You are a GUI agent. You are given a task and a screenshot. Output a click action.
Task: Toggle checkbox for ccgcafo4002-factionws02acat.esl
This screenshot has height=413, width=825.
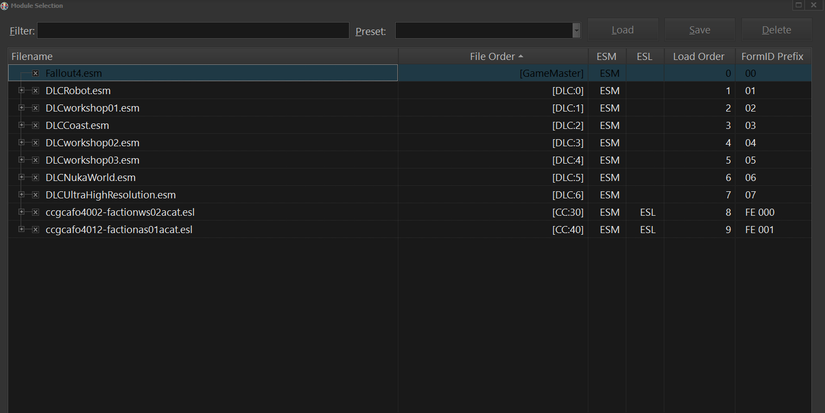(x=35, y=213)
